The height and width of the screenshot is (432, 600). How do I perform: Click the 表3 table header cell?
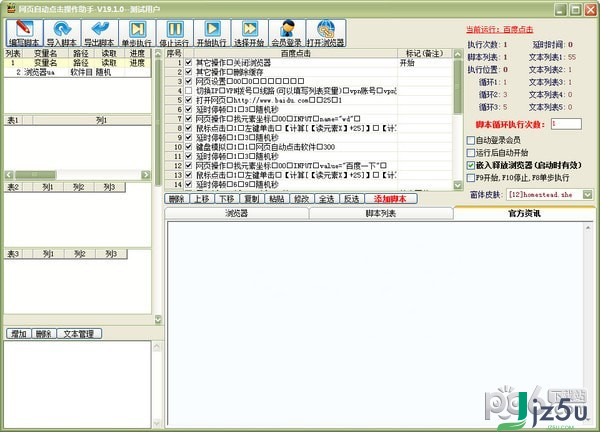(x=14, y=254)
